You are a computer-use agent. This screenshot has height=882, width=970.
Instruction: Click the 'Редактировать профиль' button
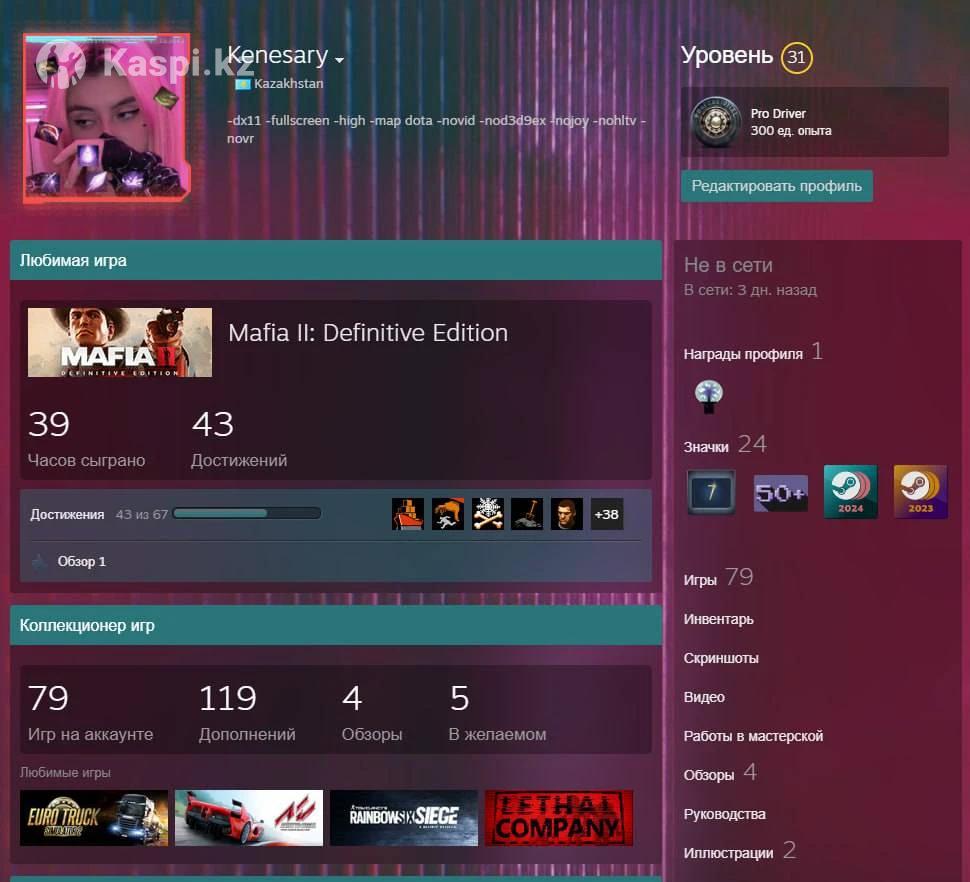point(776,186)
